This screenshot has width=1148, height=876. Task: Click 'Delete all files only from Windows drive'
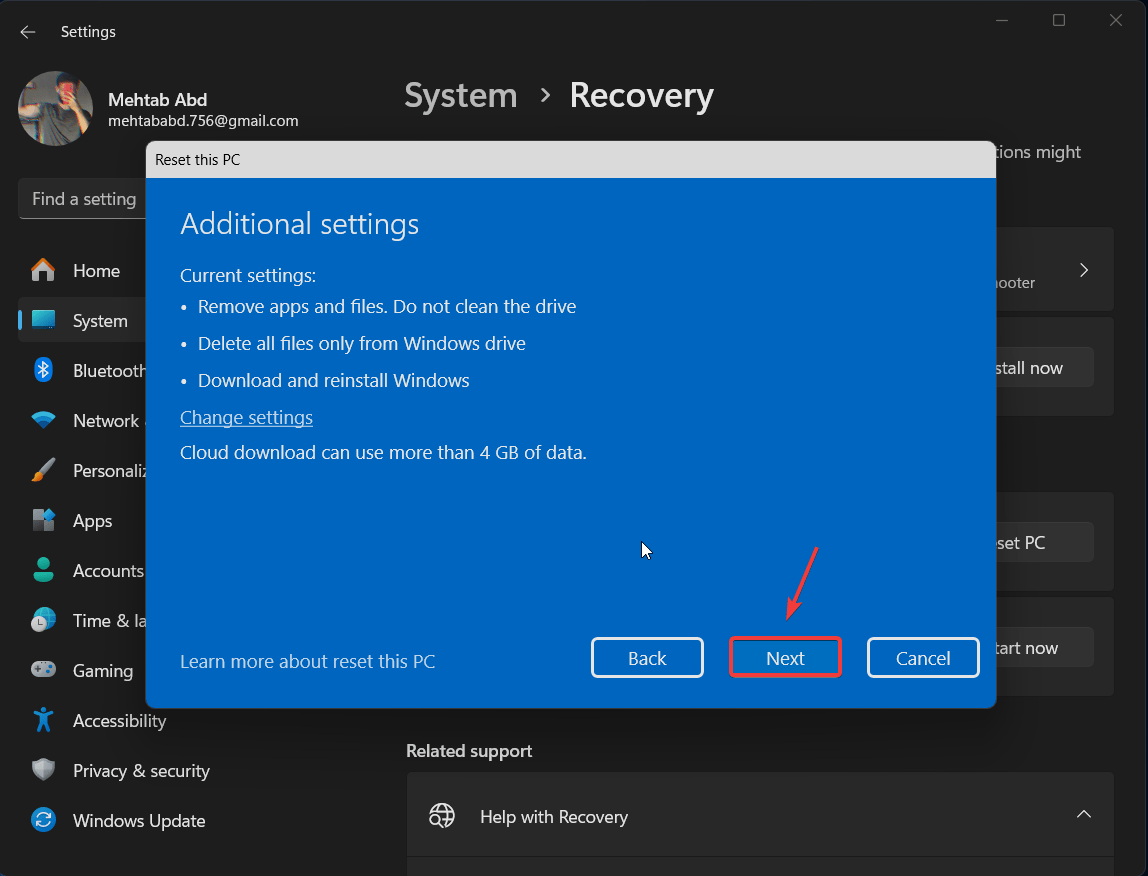(362, 344)
